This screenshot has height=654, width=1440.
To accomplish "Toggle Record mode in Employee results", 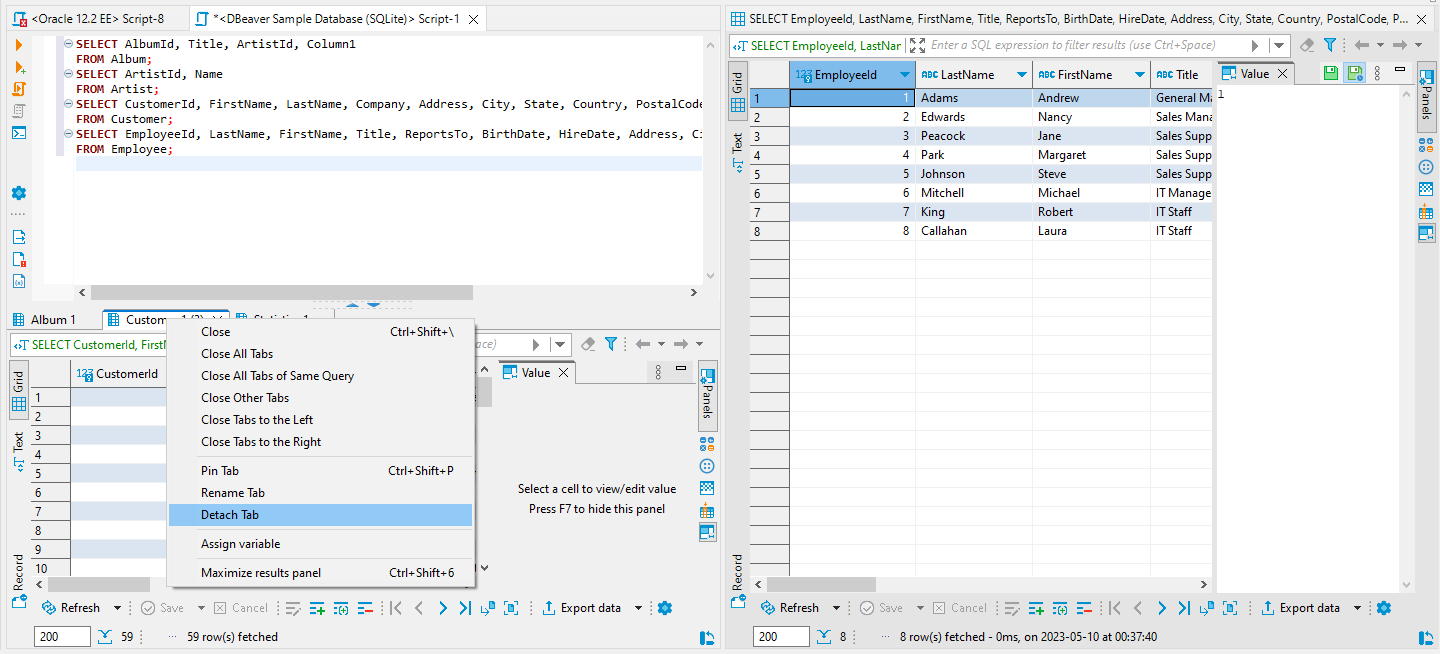I will 737,581.
